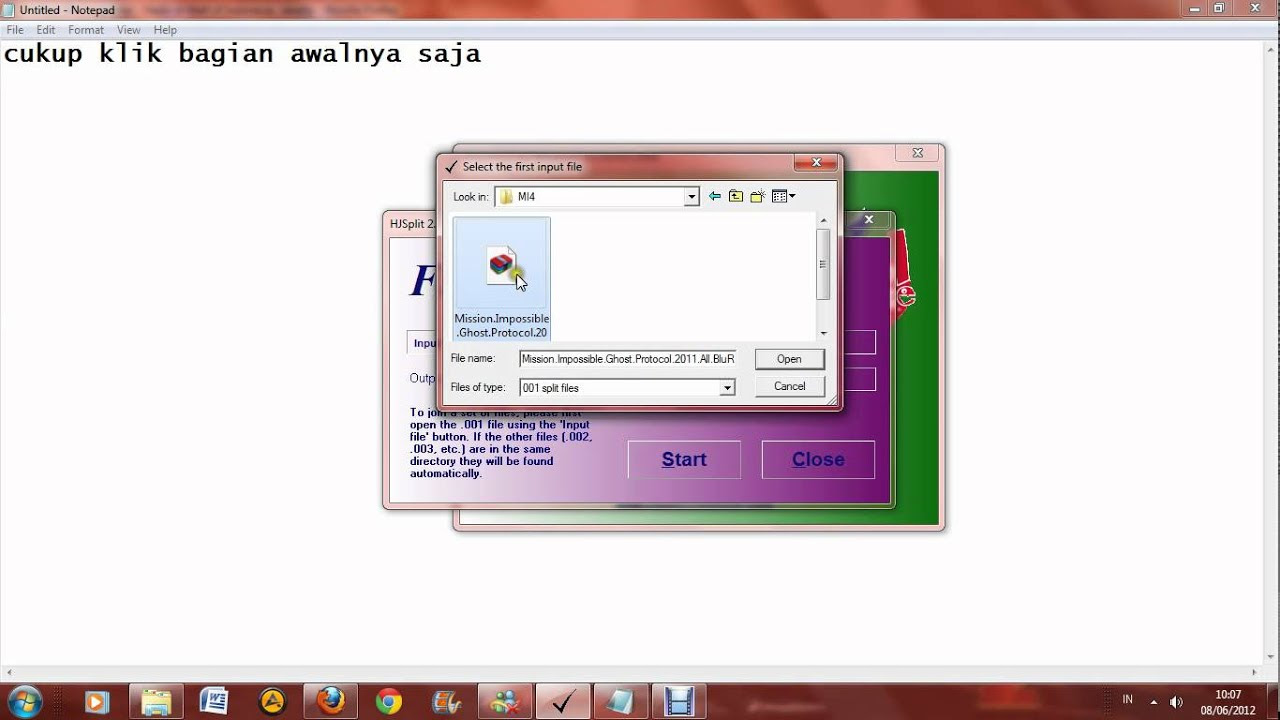Open Mozilla Firefox from the taskbar
The height and width of the screenshot is (720, 1280).
[x=330, y=700]
